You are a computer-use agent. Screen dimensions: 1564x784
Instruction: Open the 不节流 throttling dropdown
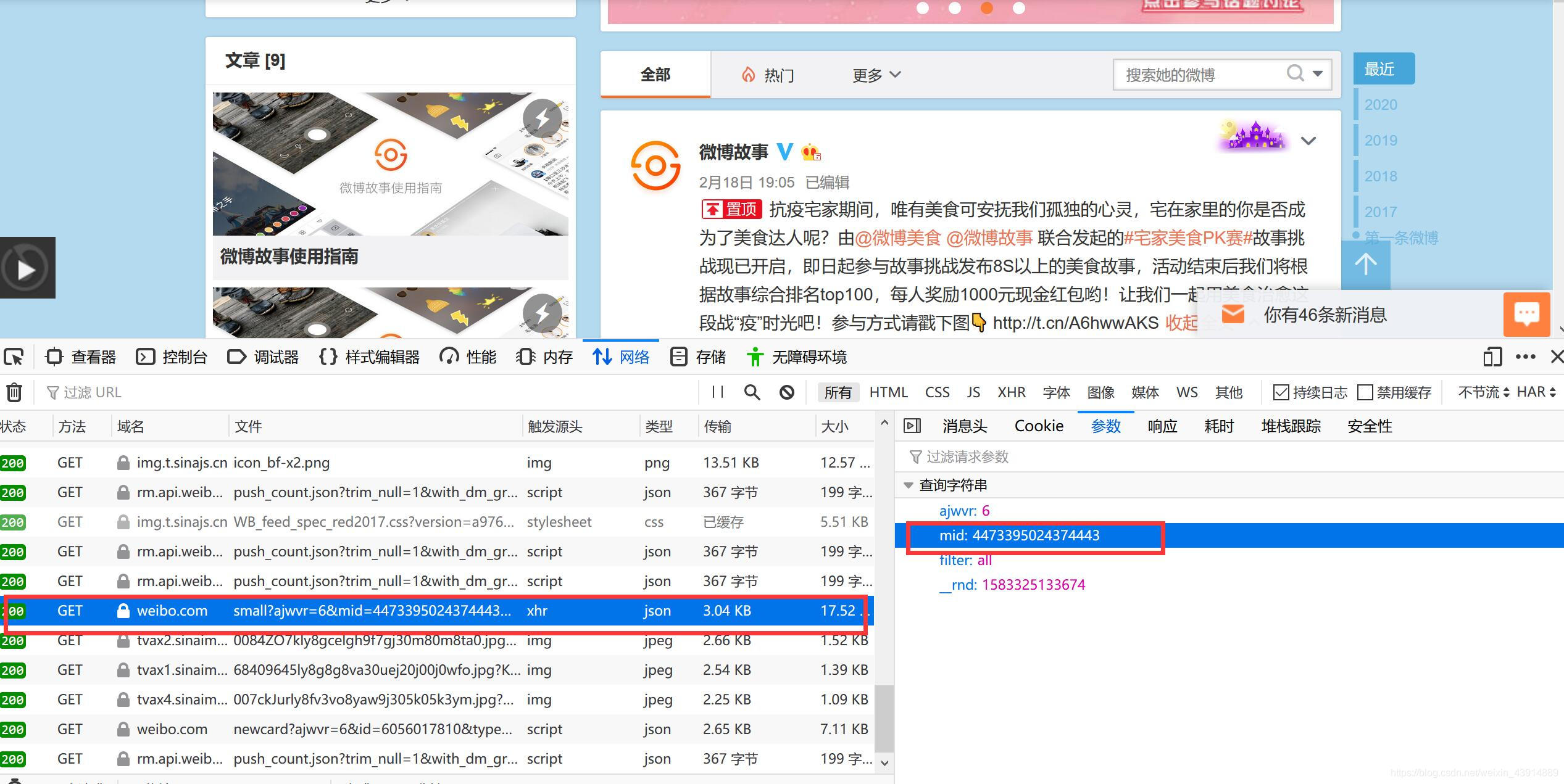tap(1483, 392)
